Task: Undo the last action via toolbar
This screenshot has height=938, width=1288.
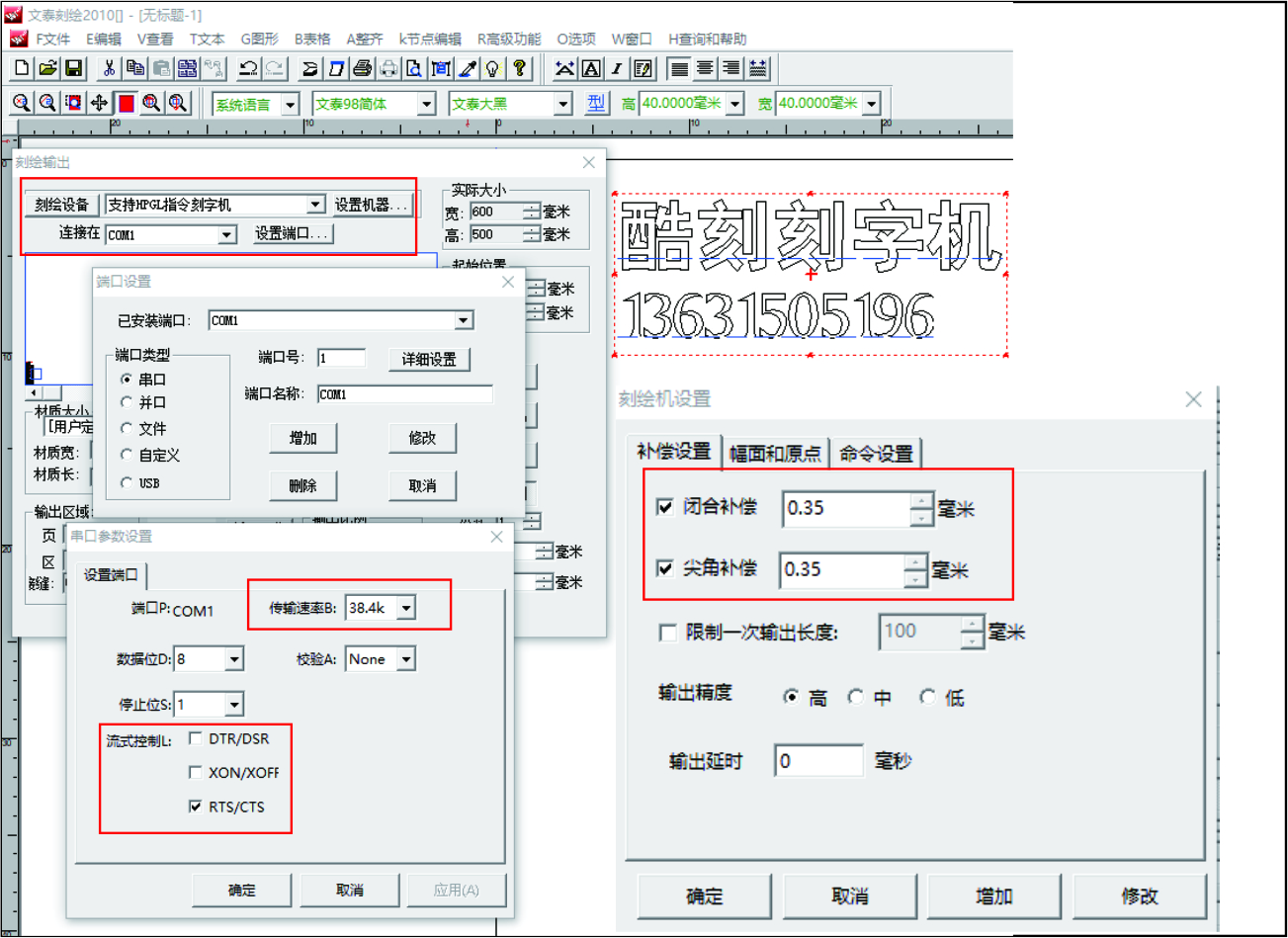Action: coord(248,68)
